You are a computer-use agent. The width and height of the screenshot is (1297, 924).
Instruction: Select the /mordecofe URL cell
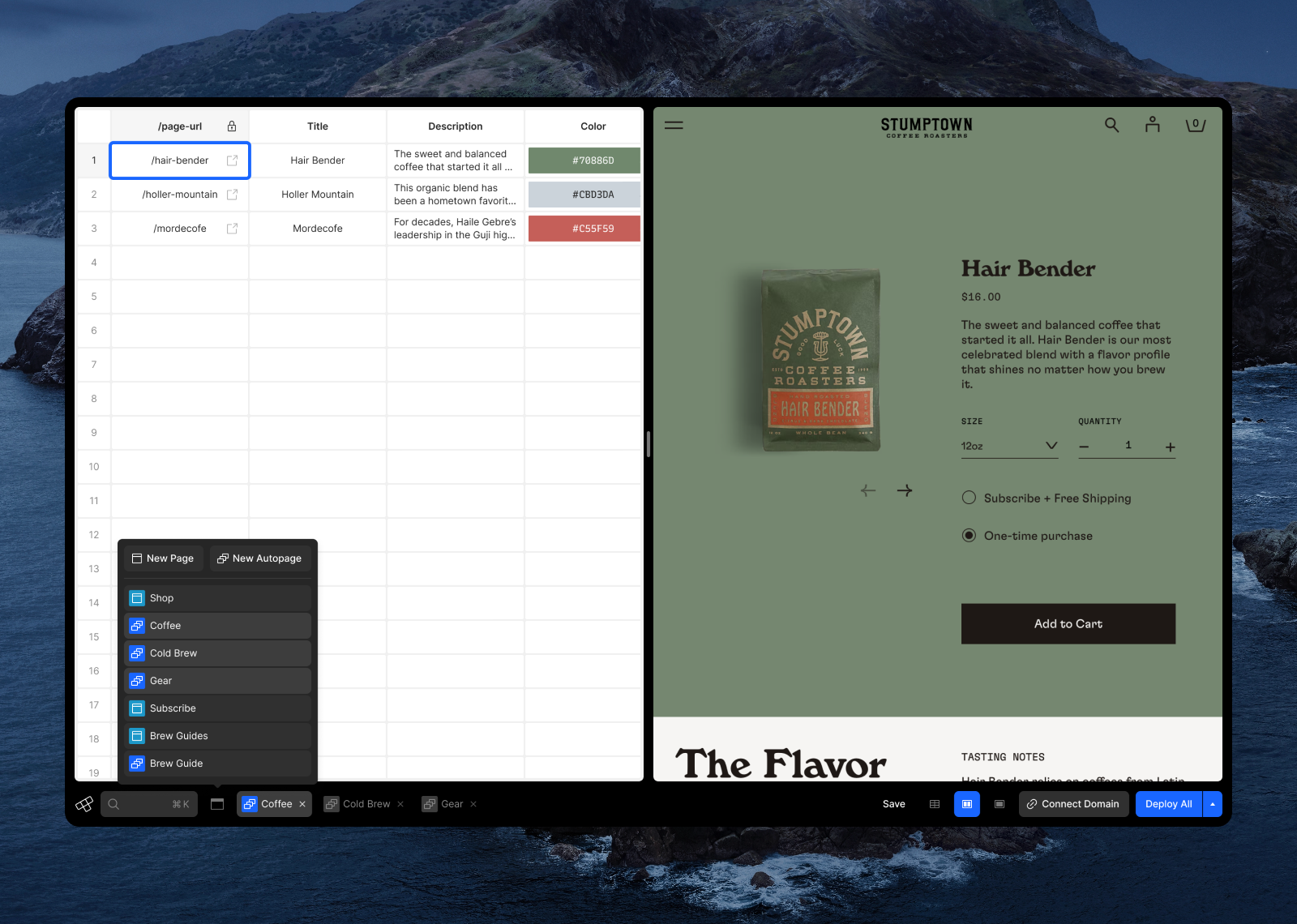[x=180, y=229]
